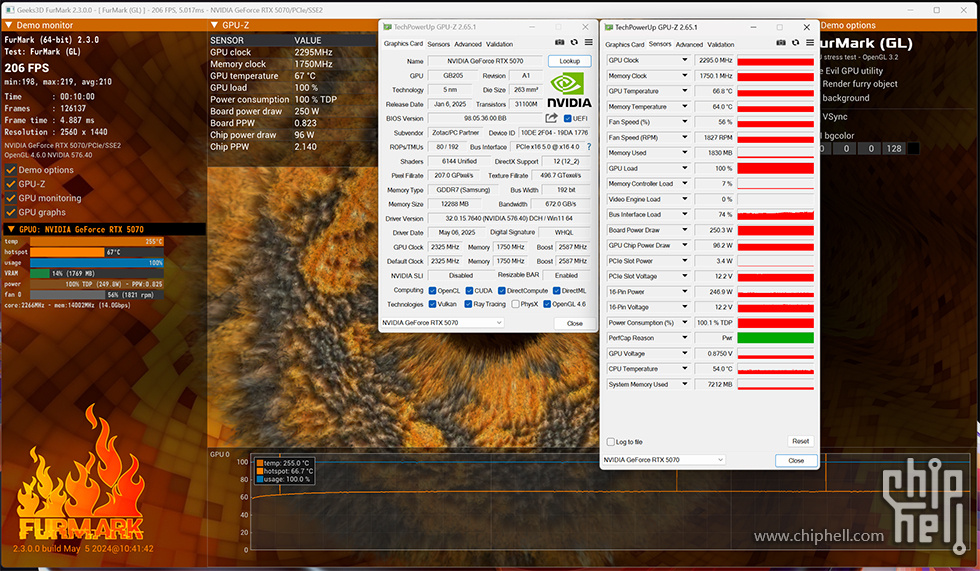Click Close button in GPU-Z Graphics Card window
Viewport: 980px width, 571px height.
click(574, 324)
